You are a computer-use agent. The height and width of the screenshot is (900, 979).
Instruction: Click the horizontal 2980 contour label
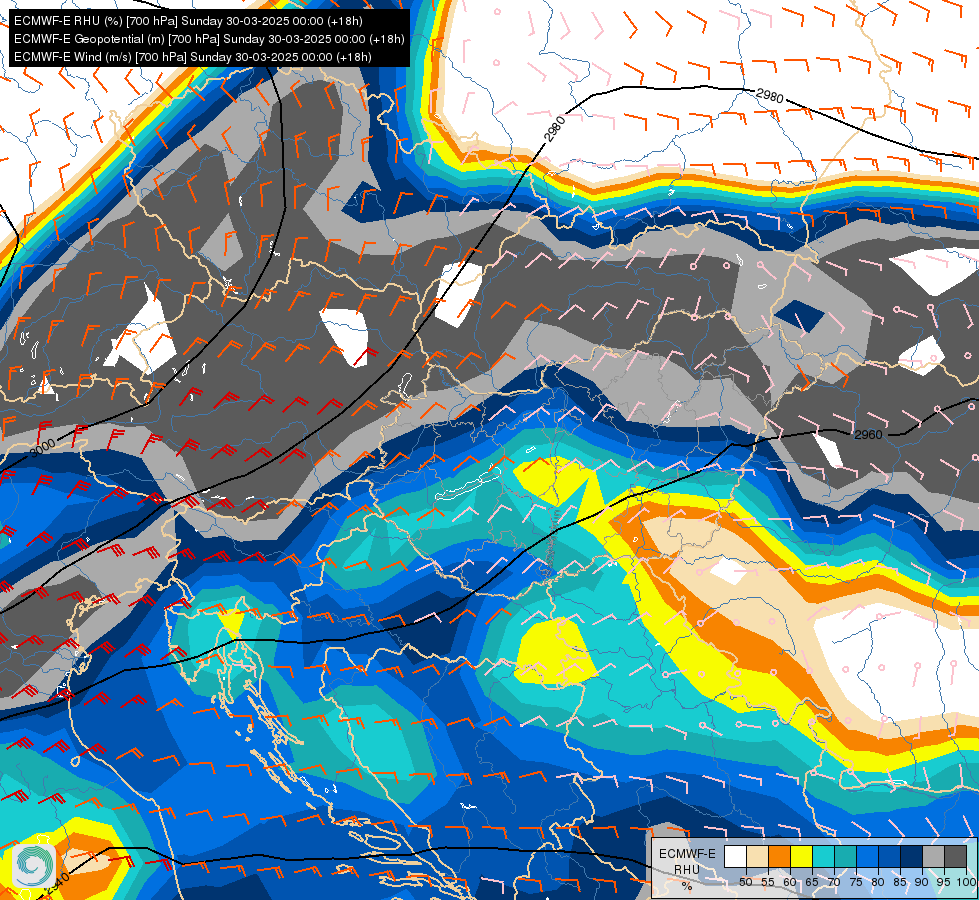pyautogui.click(x=769, y=96)
